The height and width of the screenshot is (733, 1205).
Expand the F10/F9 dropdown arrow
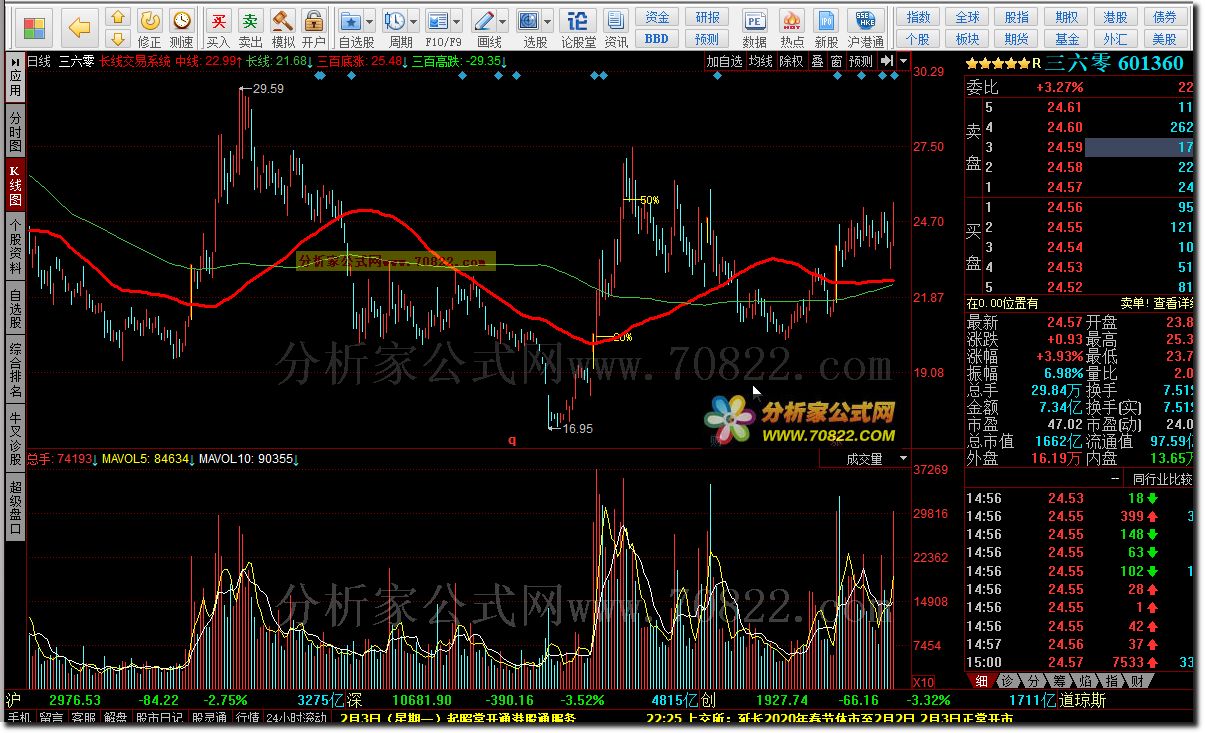click(456, 20)
